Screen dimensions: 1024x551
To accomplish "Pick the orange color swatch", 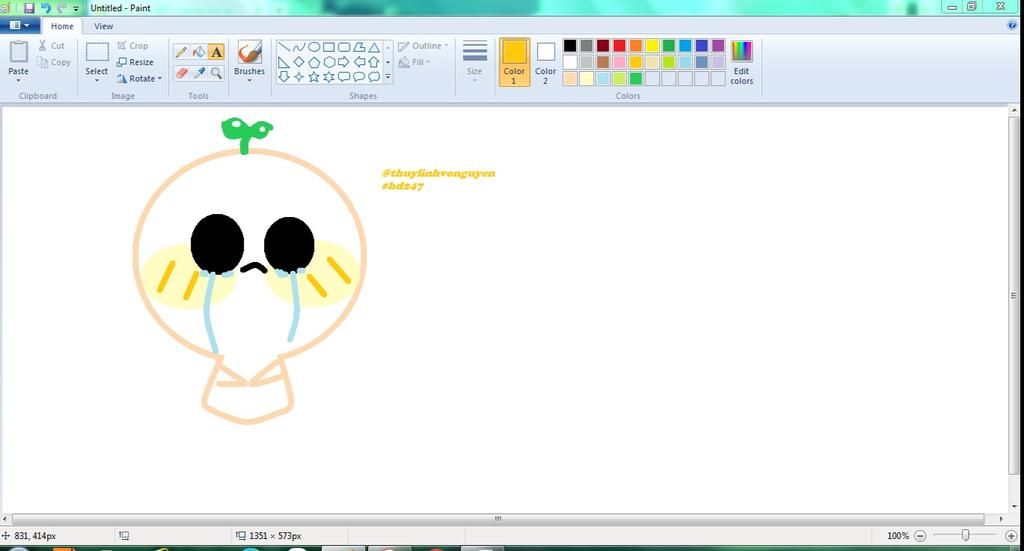I will (635, 46).
